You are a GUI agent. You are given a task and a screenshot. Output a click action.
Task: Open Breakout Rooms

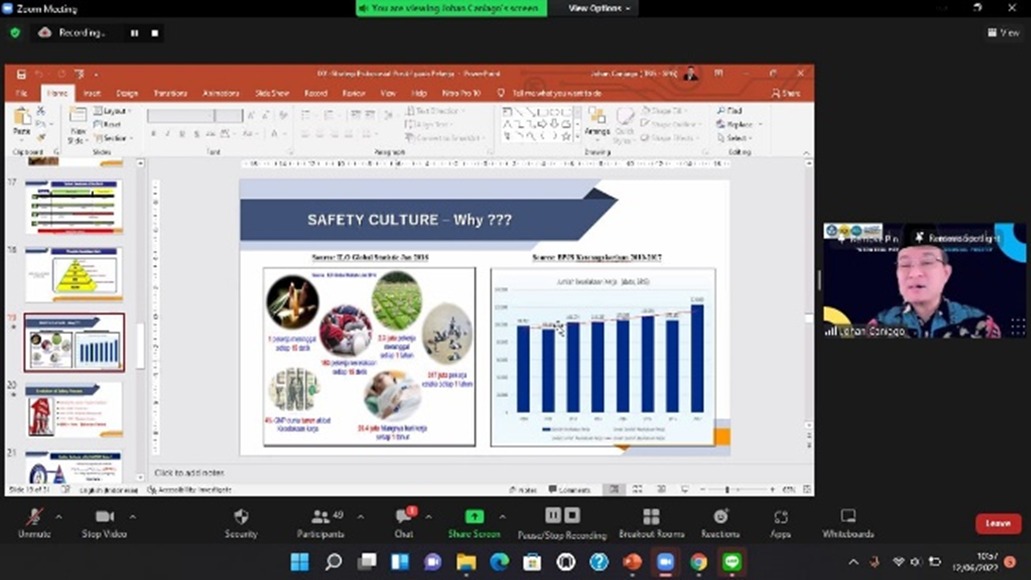651,517
